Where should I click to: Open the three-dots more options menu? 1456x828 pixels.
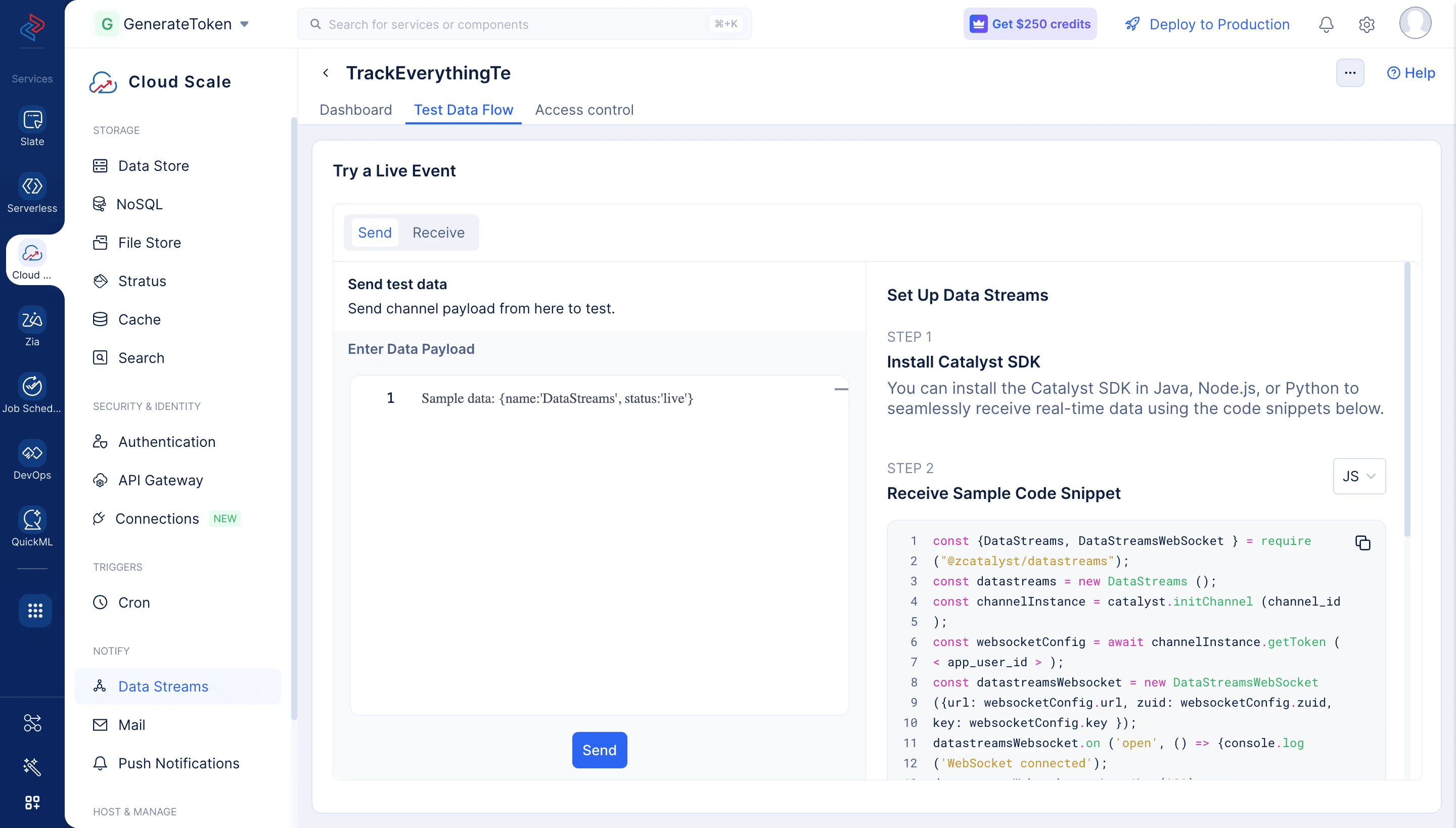tap(1350, 73)
